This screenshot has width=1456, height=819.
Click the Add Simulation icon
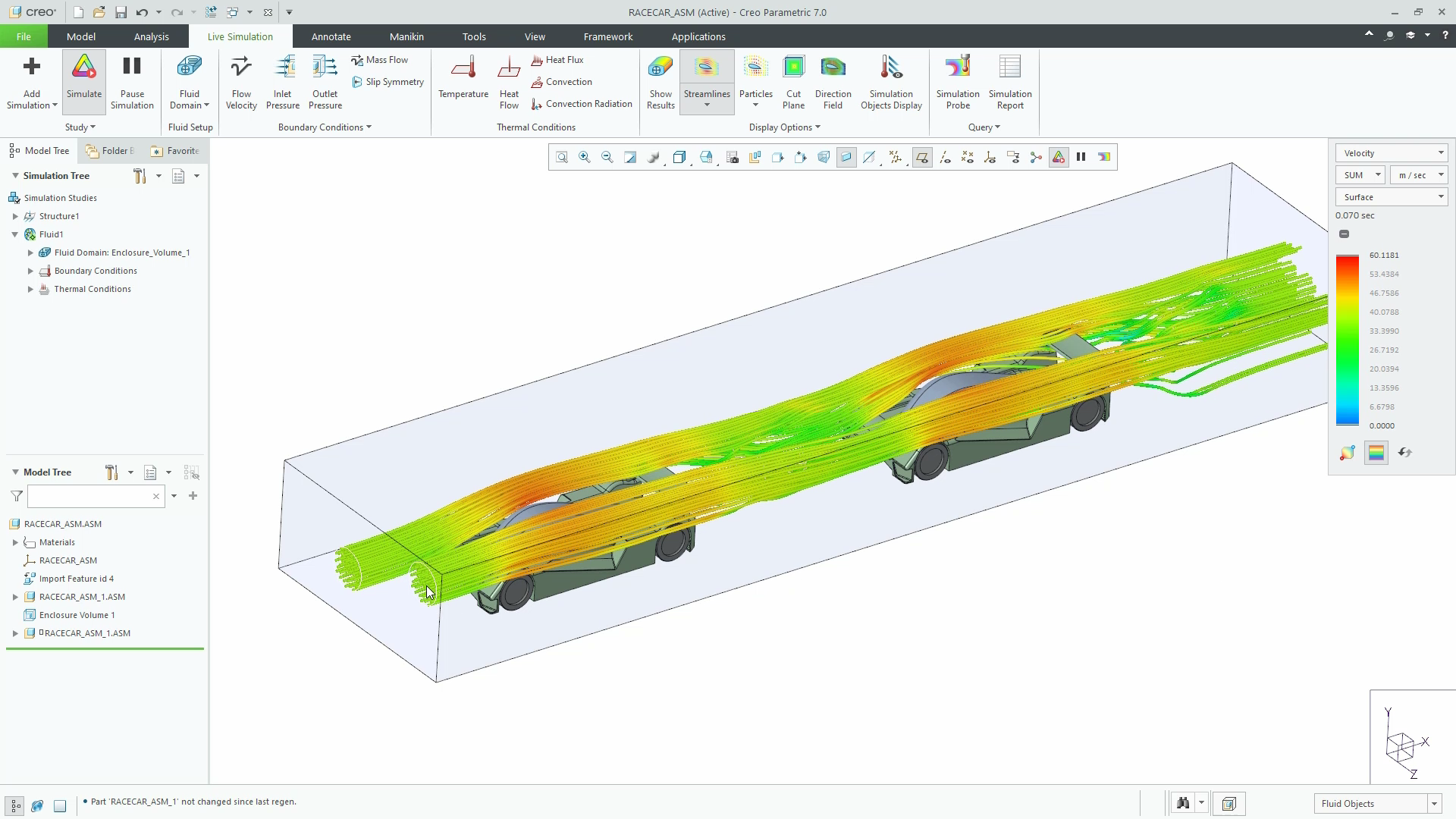click(31, 67)
